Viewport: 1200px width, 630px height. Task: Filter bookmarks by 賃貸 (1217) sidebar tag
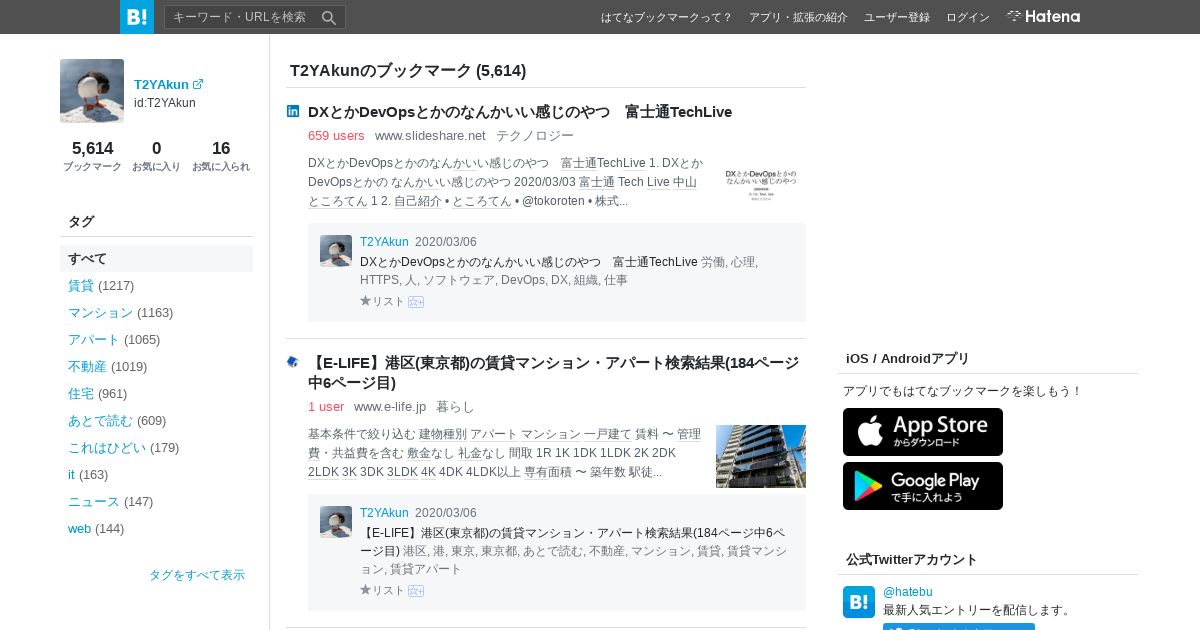click(x=101, y=285)
